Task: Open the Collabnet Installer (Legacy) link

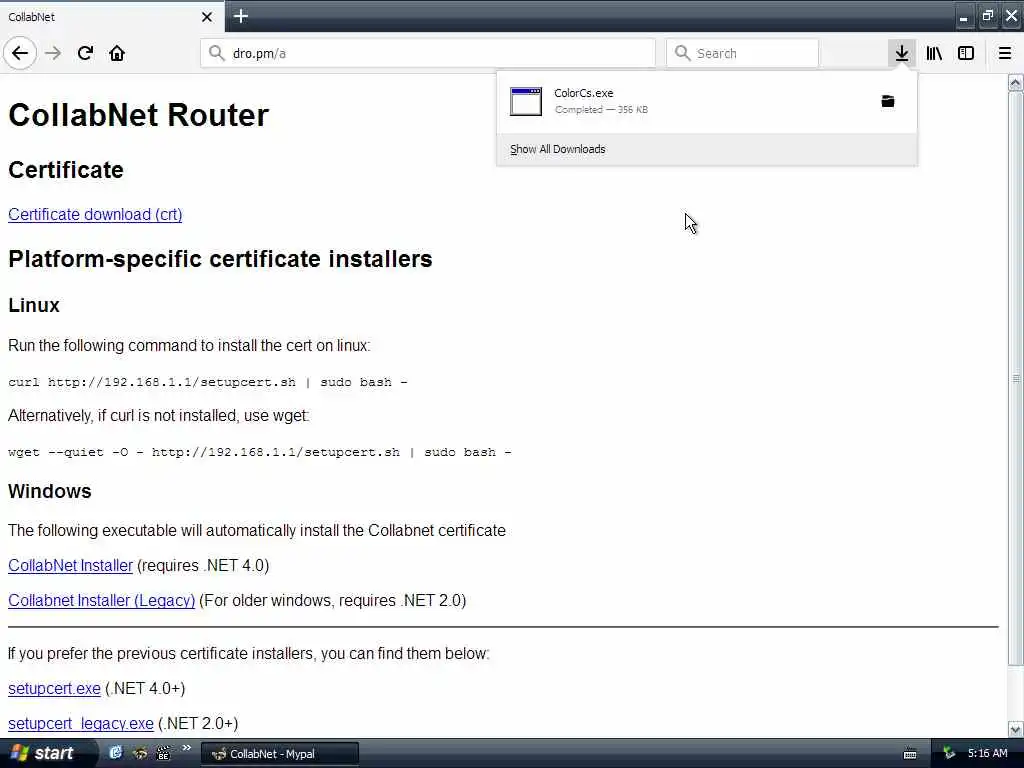Action: click(102, 600)
